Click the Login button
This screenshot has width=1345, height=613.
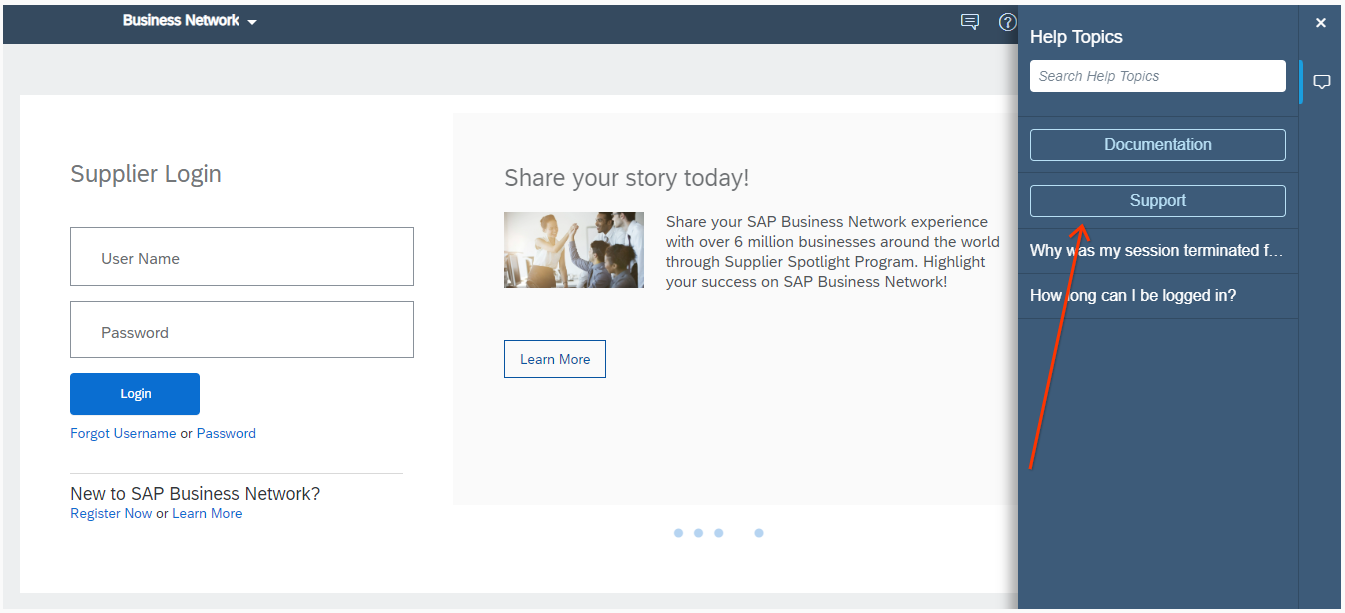click(134, 393)
